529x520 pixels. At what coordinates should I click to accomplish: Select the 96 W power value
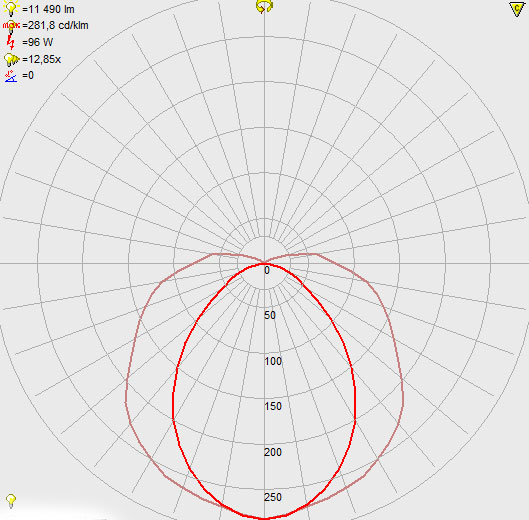pos(37,42)
